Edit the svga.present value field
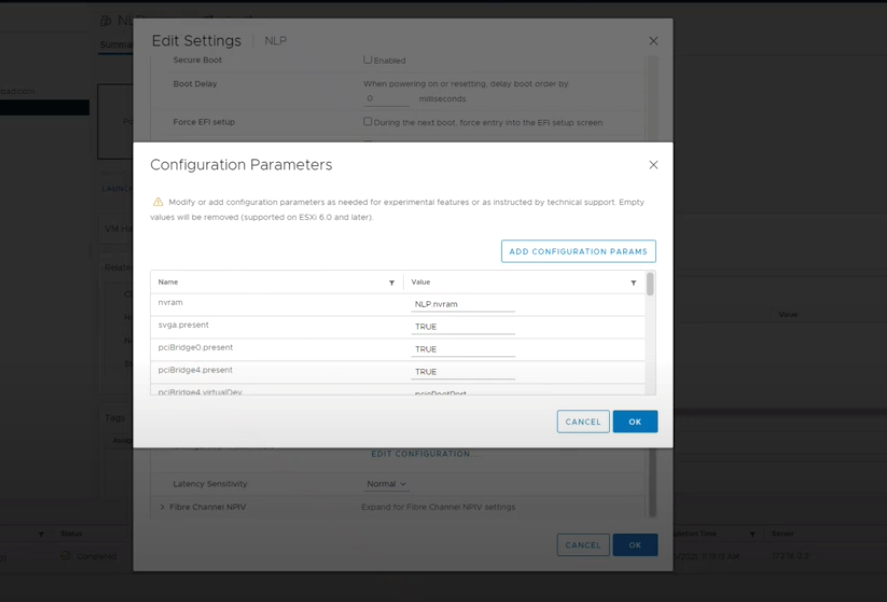 point(463,327)
